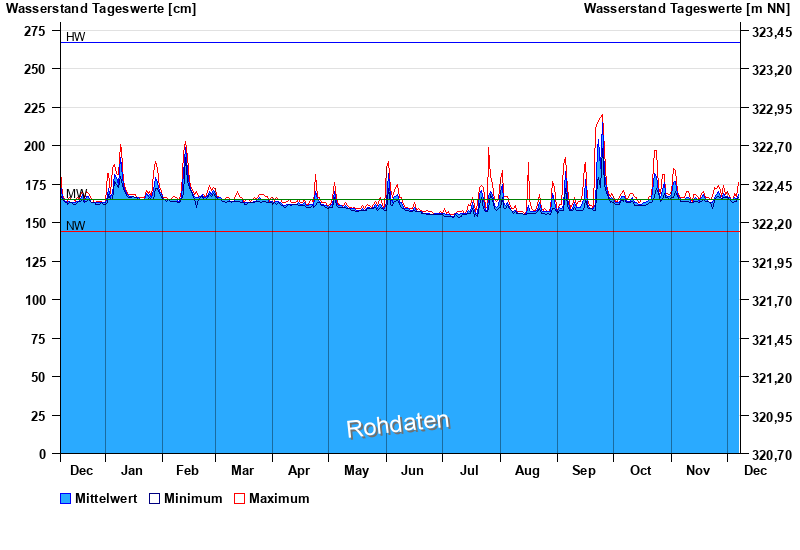The width and height of the screenshot is (800, 550).
Task: Select the Maximum legend label
Action: 279,498
